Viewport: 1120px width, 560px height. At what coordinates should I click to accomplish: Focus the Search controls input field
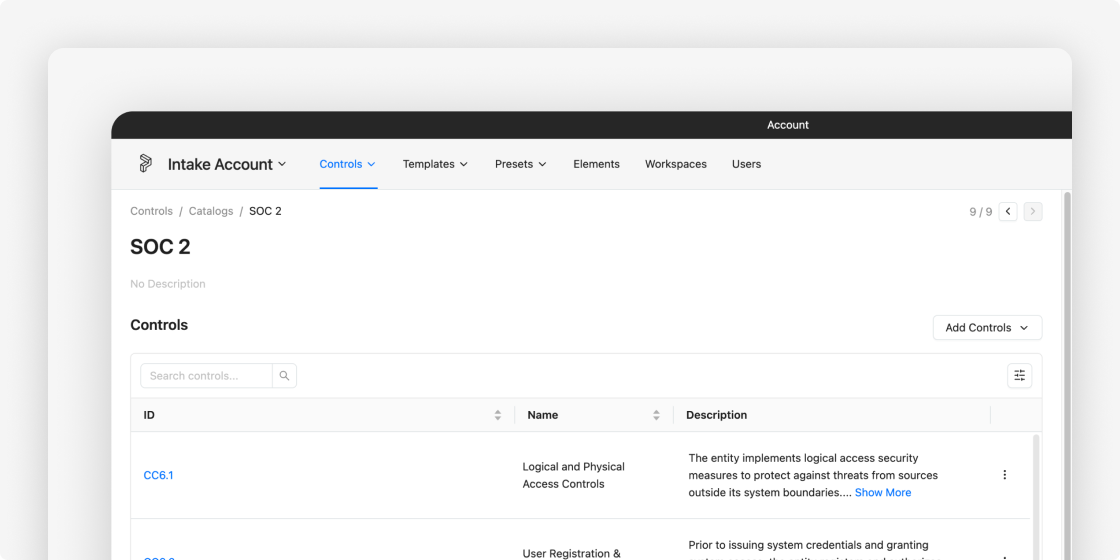(206, 376)
